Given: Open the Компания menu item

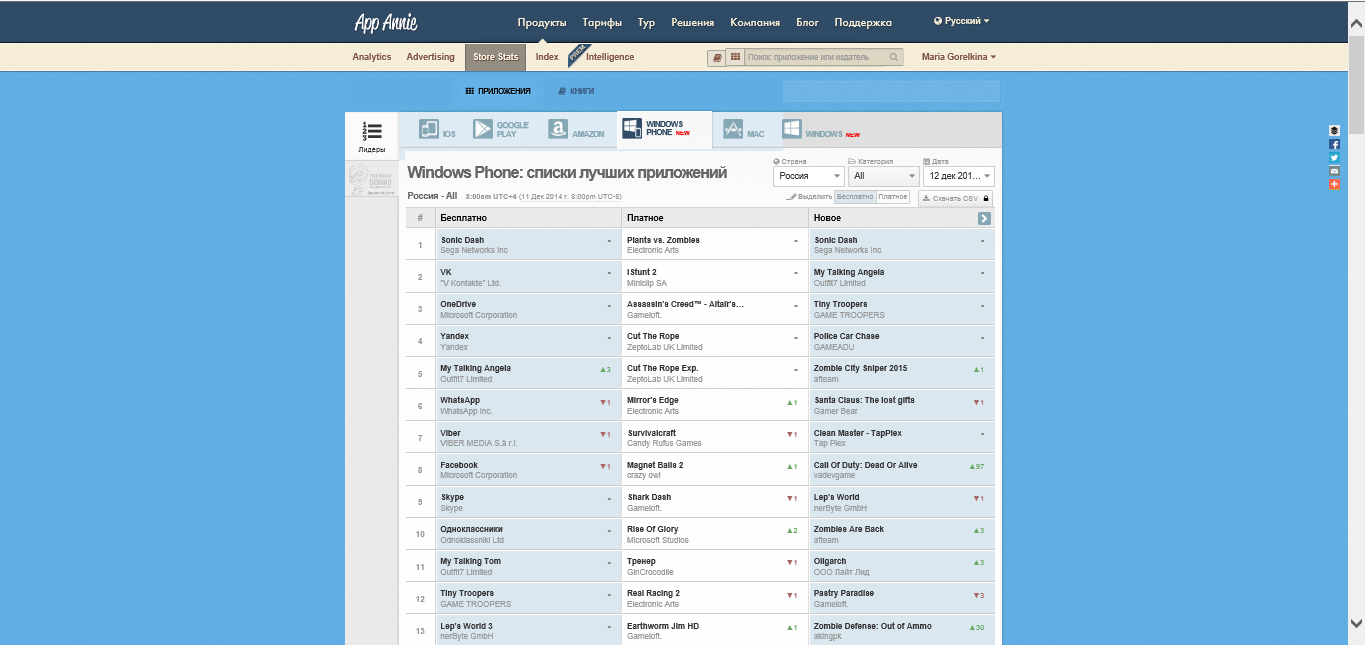Looking at the screenshot, I should [755, 22].
